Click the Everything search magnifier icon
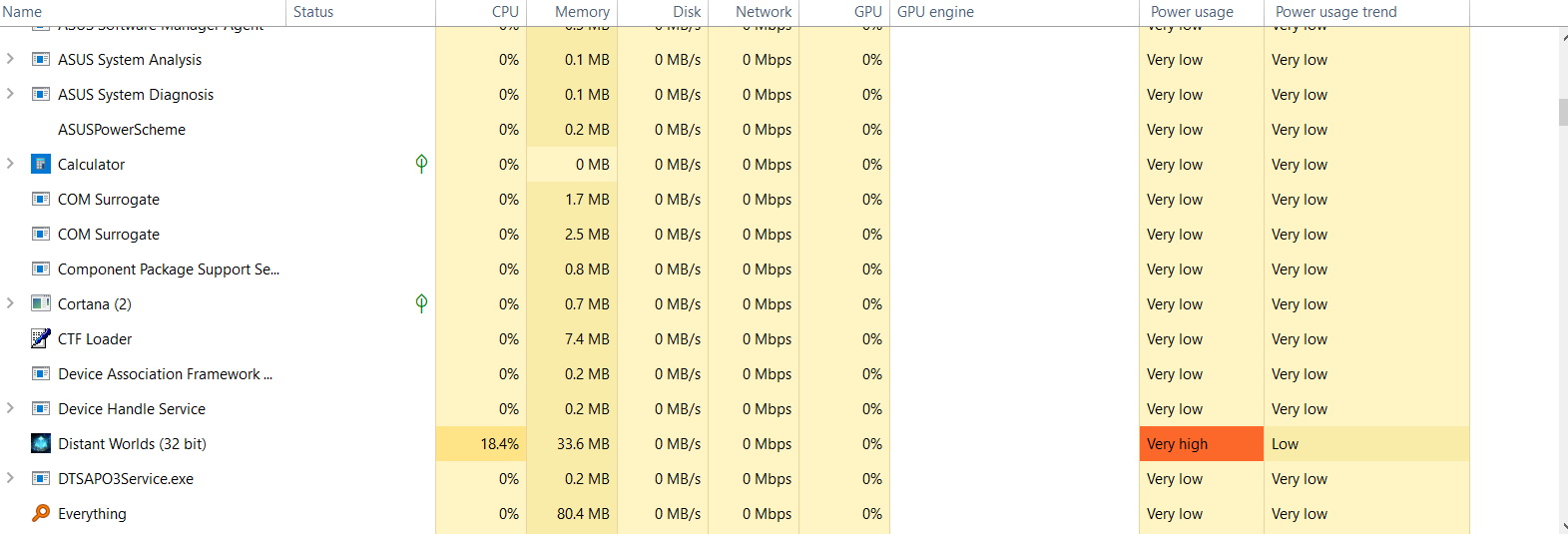Viewport: 1568px width, 534px height. tap(41, 513)
